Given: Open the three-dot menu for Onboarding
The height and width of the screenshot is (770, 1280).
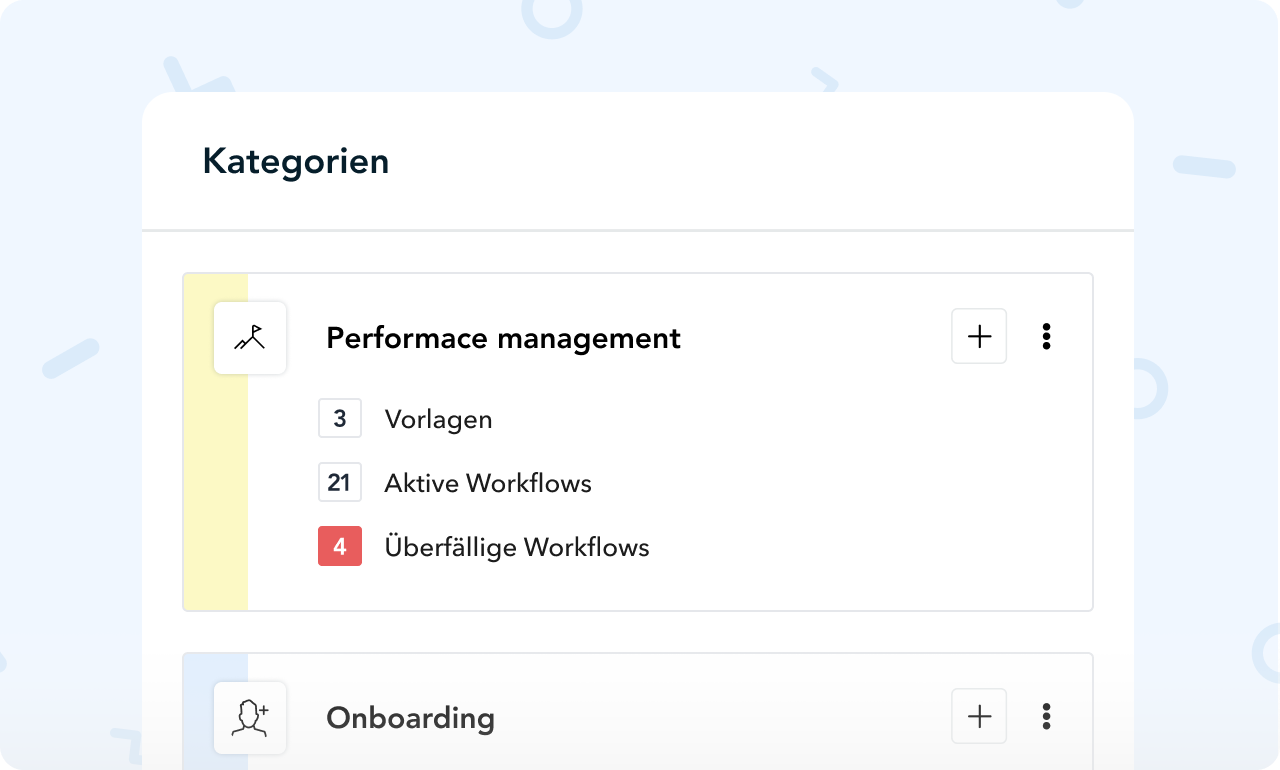Looking at the screenshot, I should tap(1046, 716).
